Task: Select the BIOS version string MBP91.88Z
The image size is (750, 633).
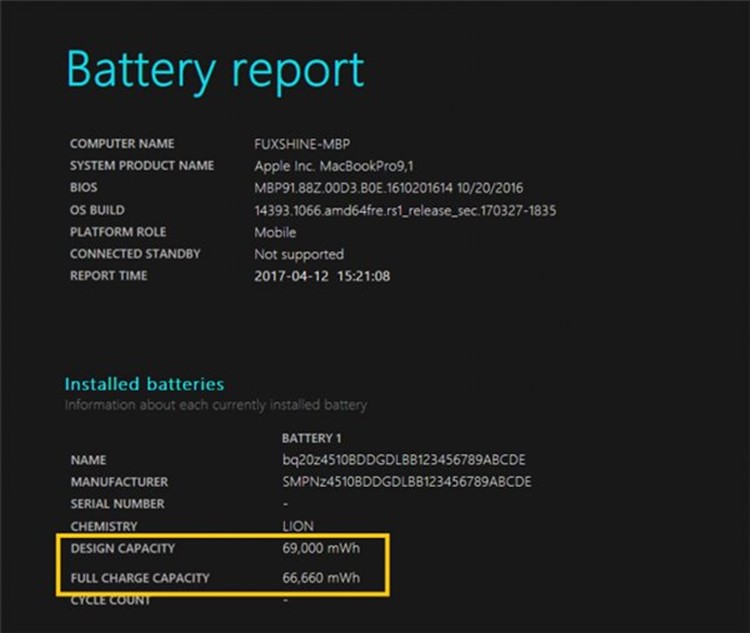Action: (x=389, y=188)
